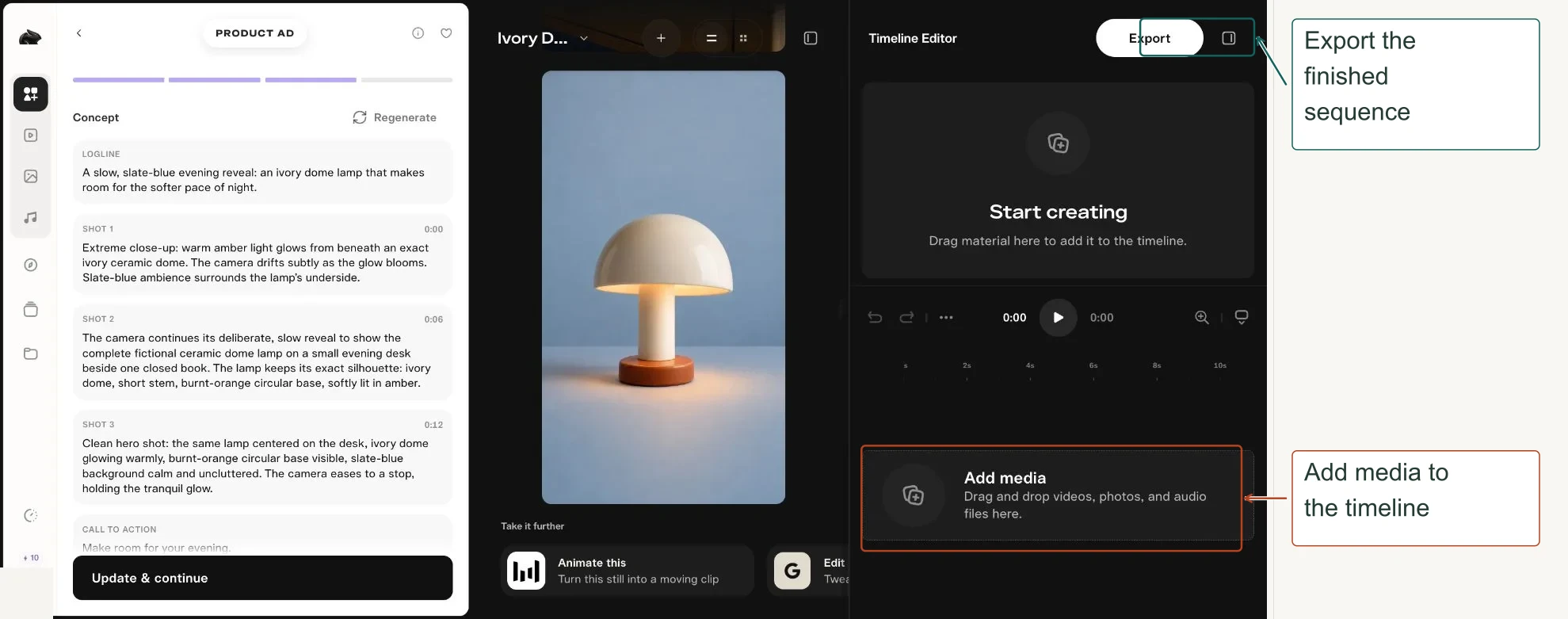This screenshot has height=619, width=1568.
Task: Play the timeline
Action: (x=1058, y=318)
